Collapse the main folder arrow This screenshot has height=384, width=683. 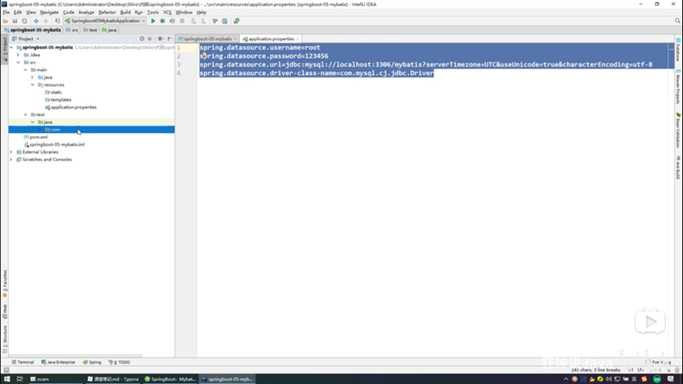(26, 70)
